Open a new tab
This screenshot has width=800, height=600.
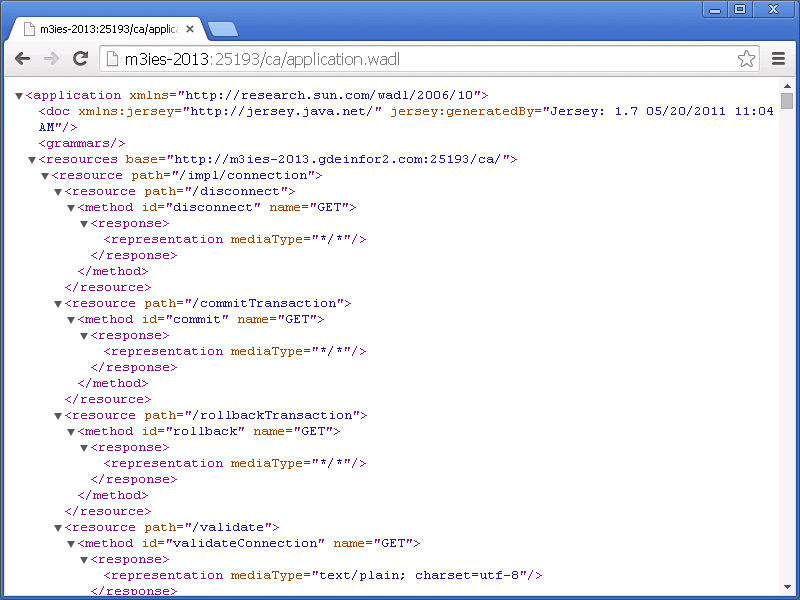[222, 29]
